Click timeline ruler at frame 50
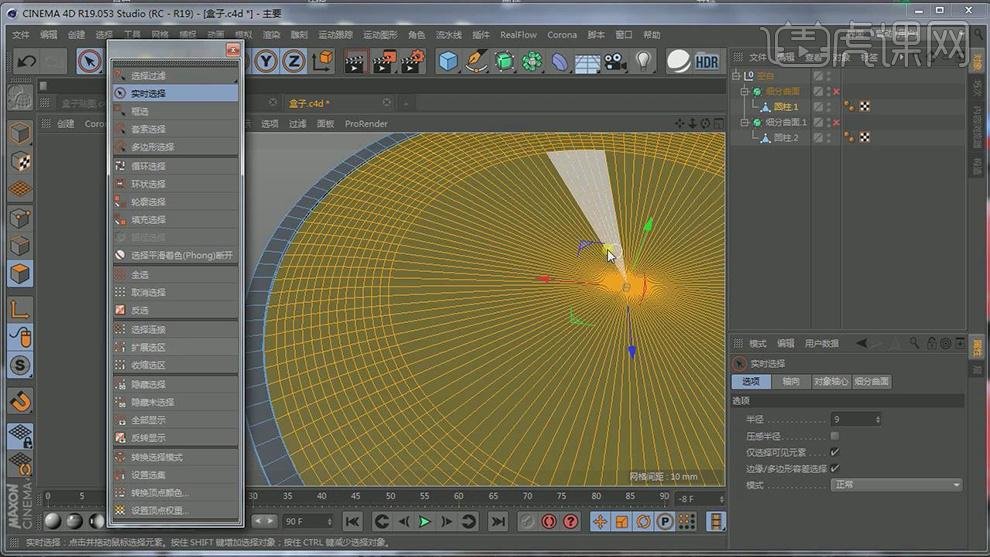 tap(390, 496)
